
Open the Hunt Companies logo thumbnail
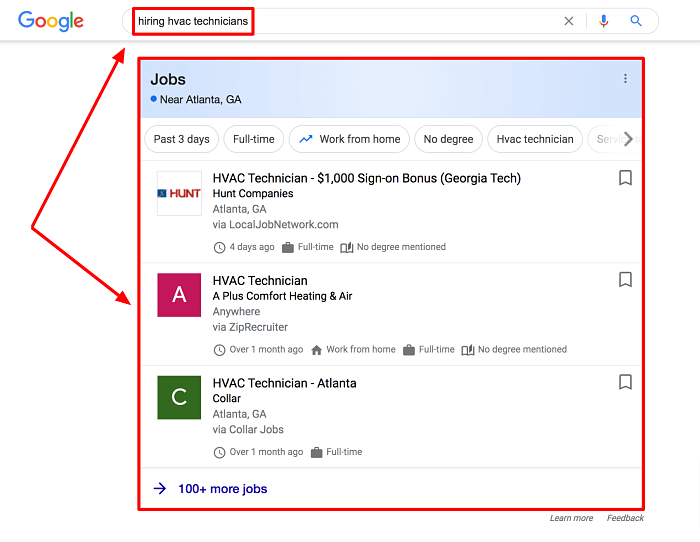point(179,193)
